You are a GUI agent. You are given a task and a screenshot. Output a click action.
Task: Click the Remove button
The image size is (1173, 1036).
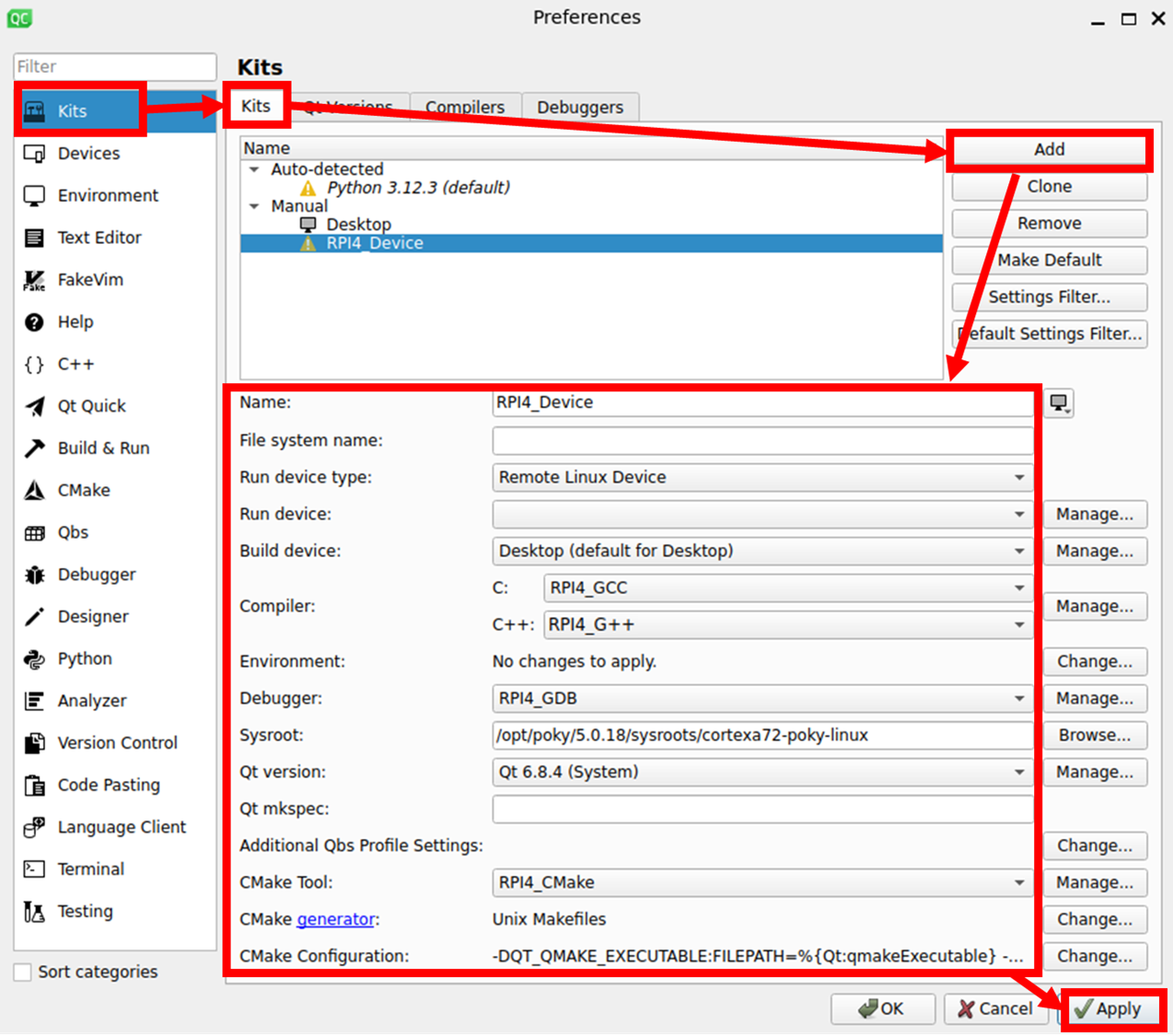[x=1050, y=223]
